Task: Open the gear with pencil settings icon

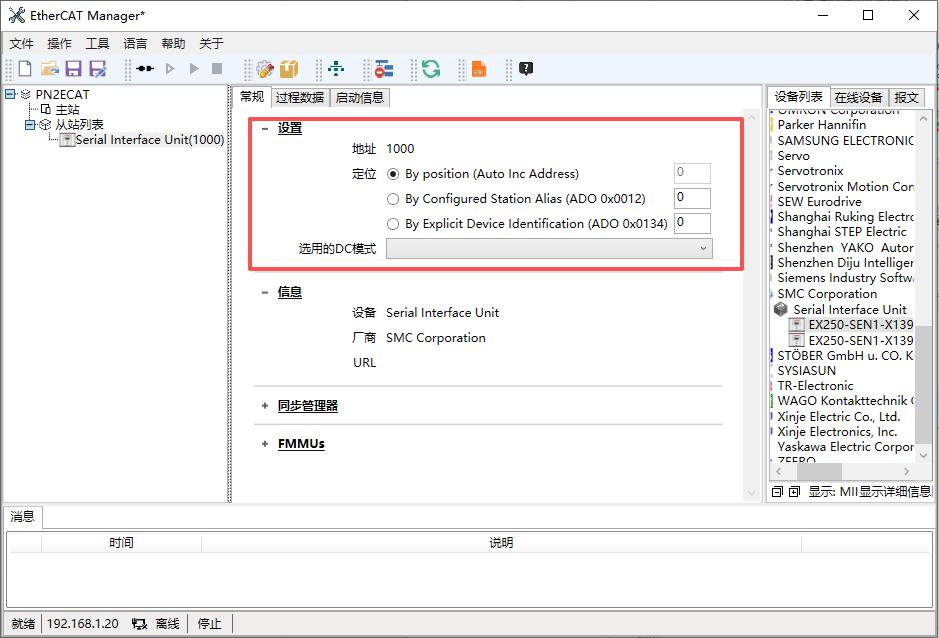Action: pyautogui.click(x=265, y=69)
